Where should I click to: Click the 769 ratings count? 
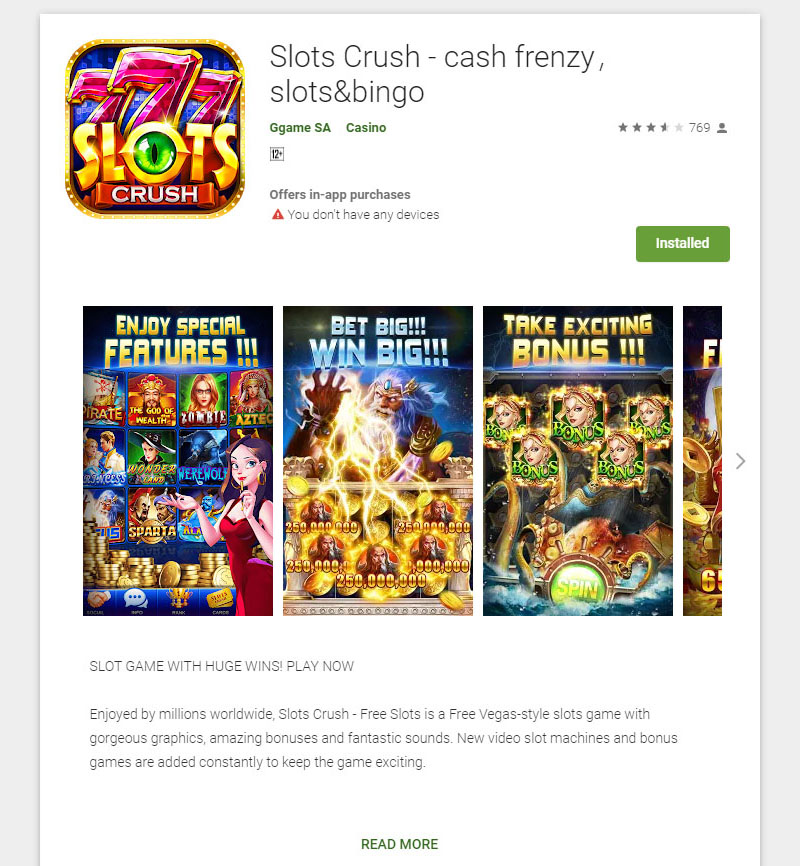699,128
